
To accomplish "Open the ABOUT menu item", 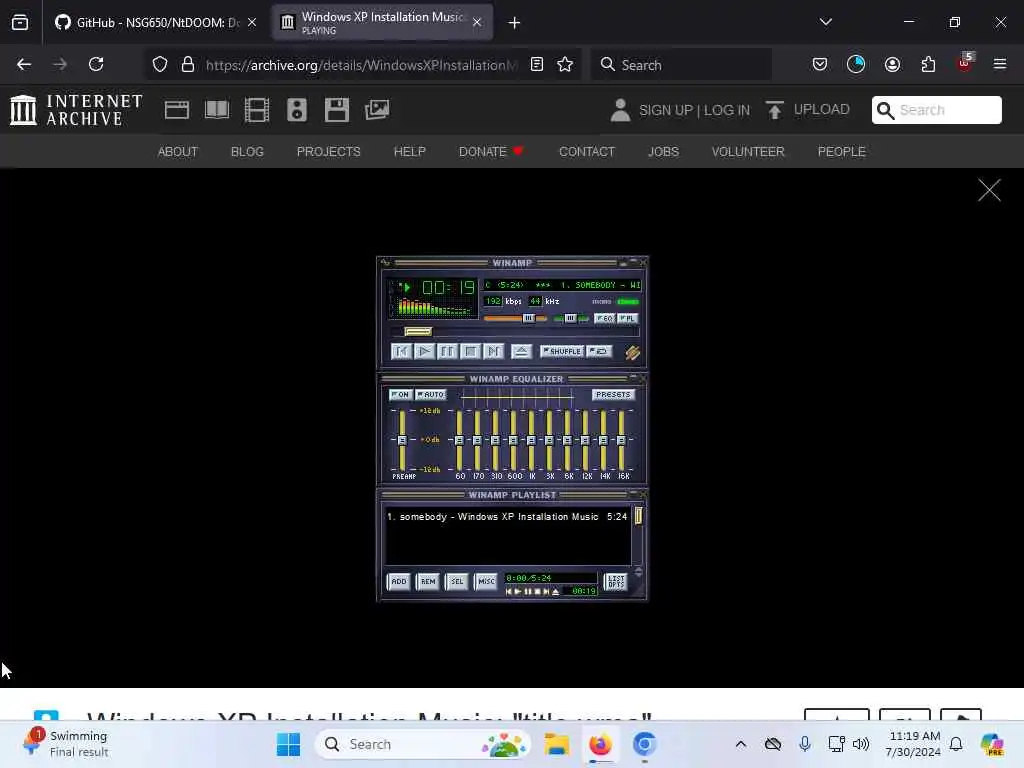I will pos(178,152).
